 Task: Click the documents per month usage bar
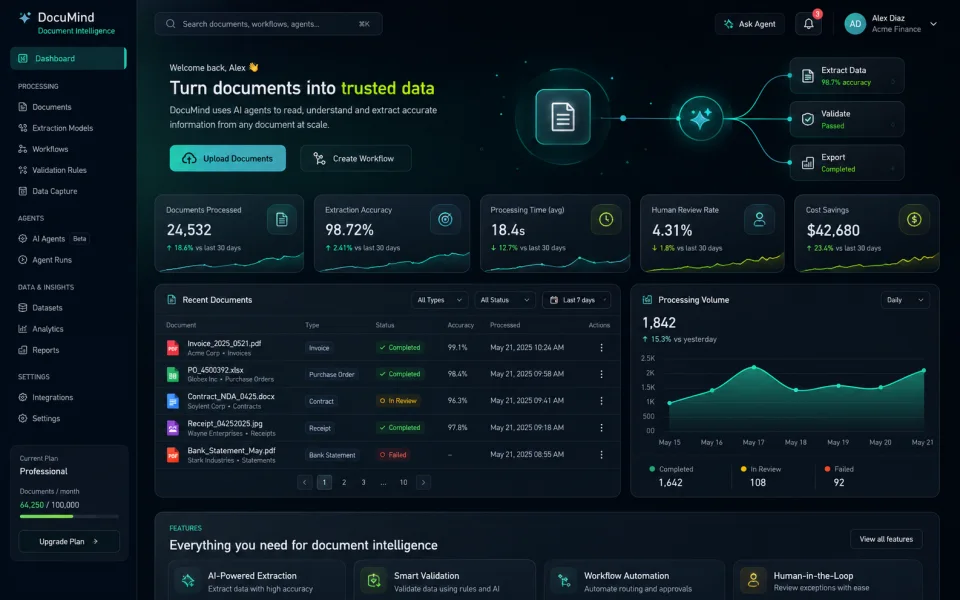[x=69, y=517]
